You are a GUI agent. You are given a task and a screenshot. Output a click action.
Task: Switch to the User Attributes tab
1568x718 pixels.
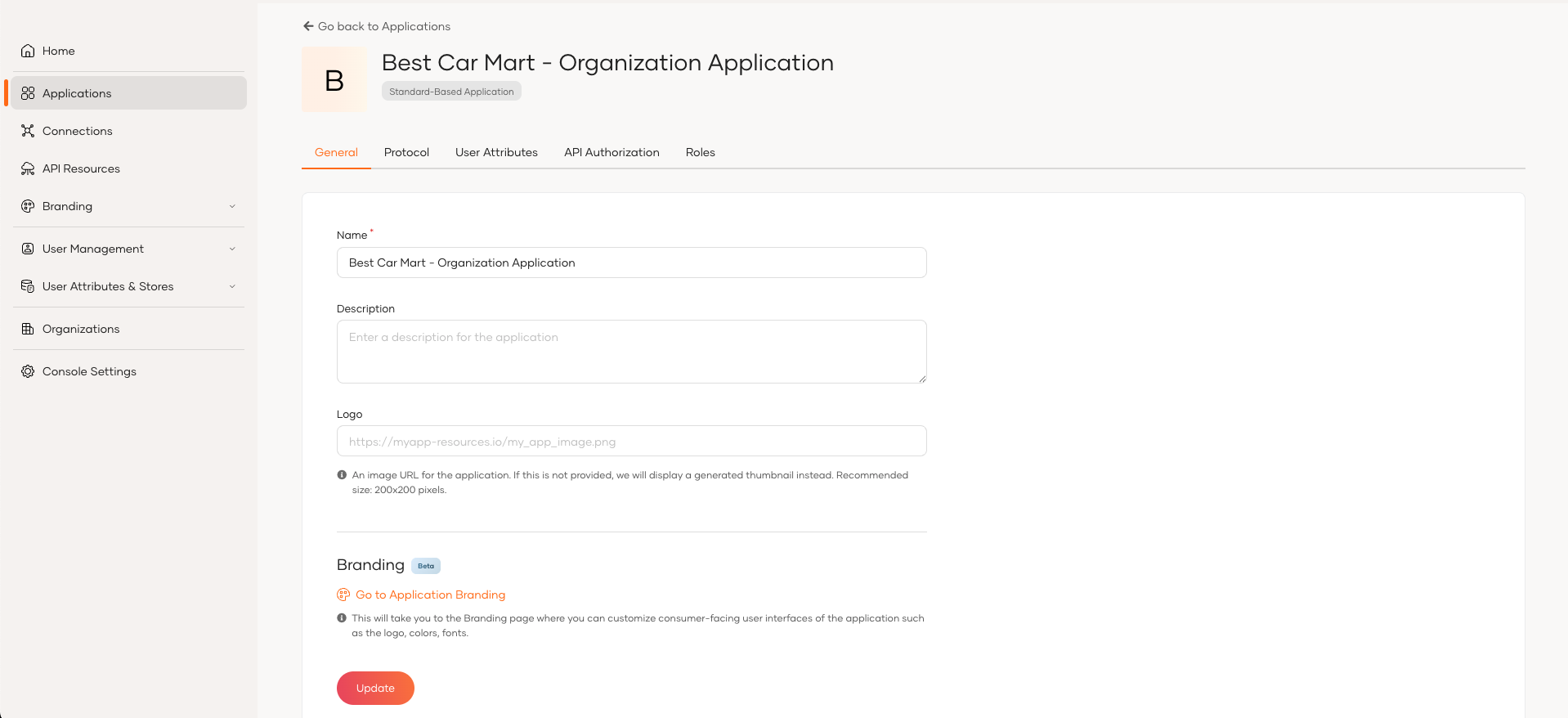tap(496, 152)
